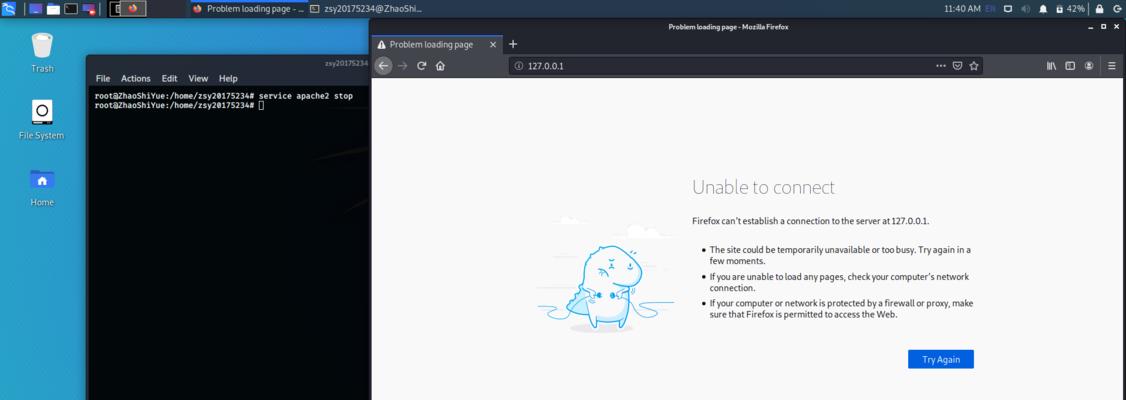
Task: Go forward in Firefox
Action: click(403, 65)
